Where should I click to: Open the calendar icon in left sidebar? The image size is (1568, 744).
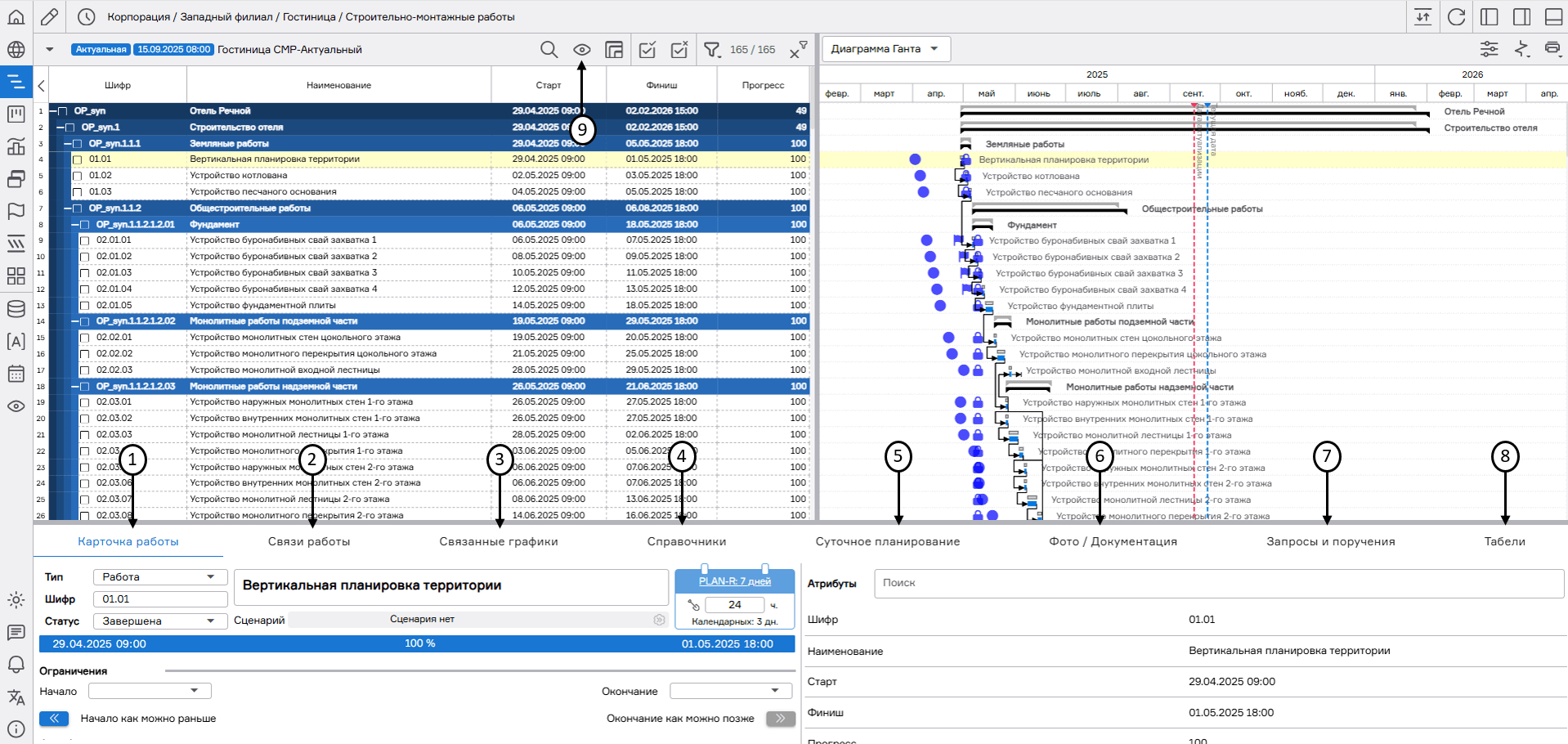point(16,374)
